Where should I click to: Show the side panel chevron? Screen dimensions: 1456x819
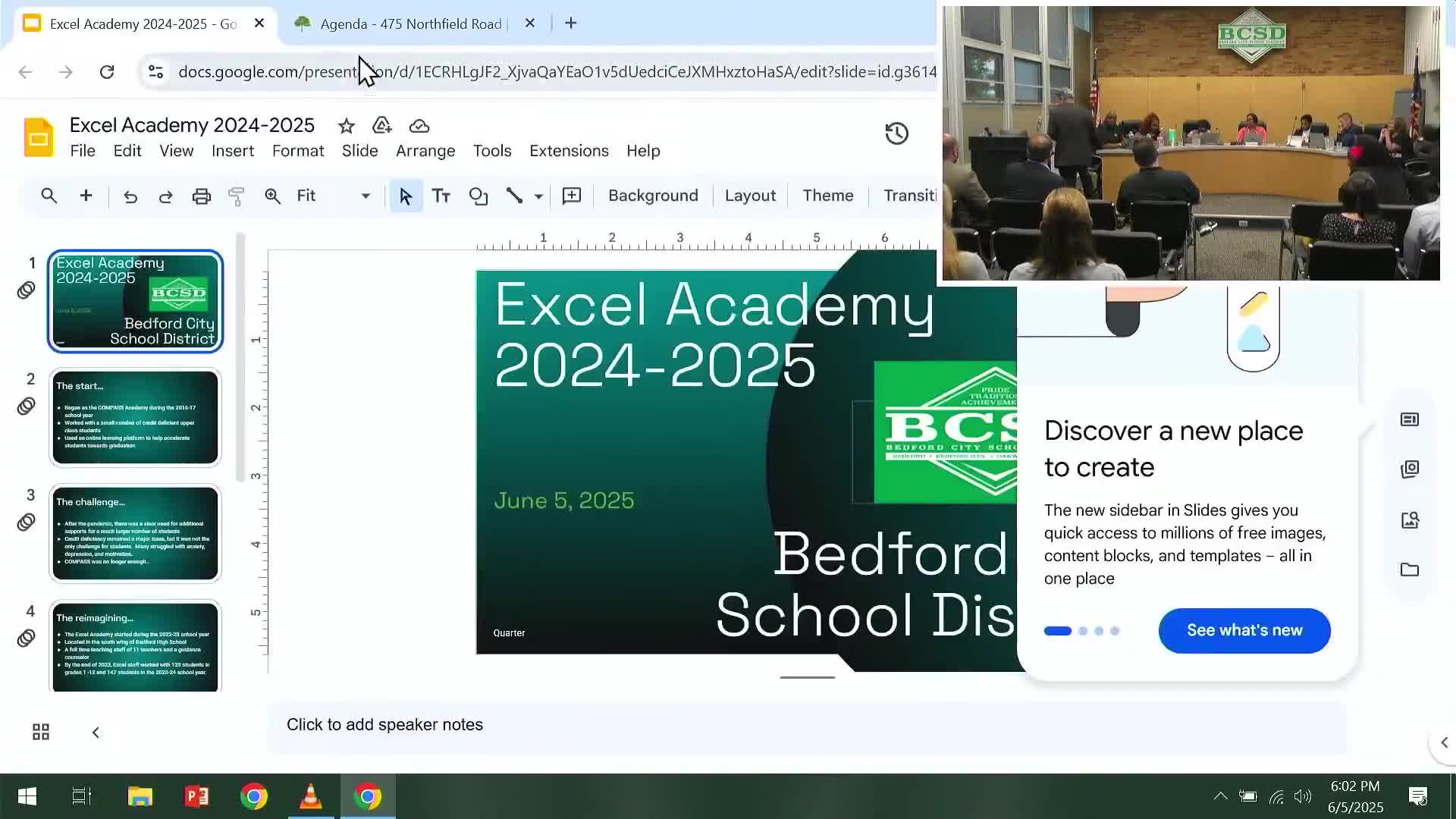click(1443, 742)
